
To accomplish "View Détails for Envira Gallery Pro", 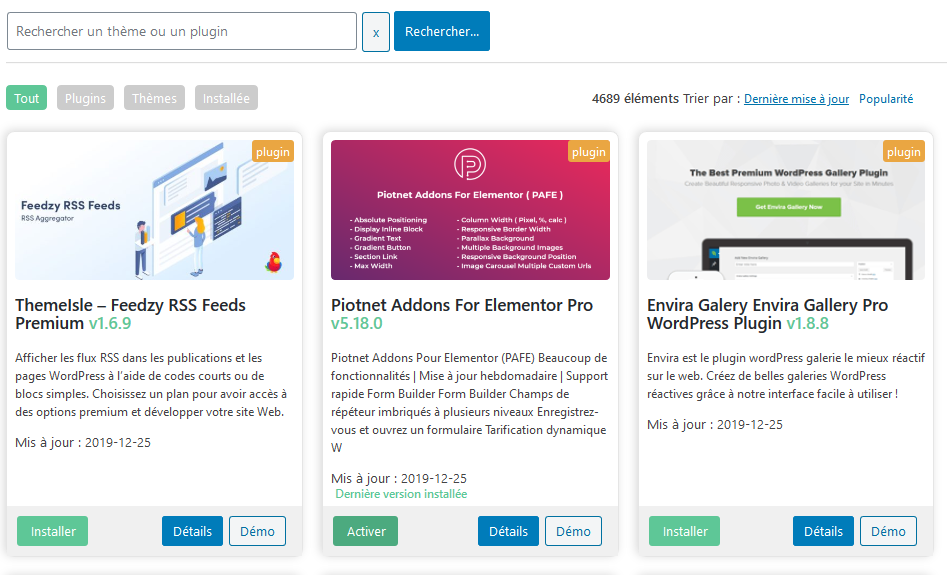I will click(x=823, y=532).
